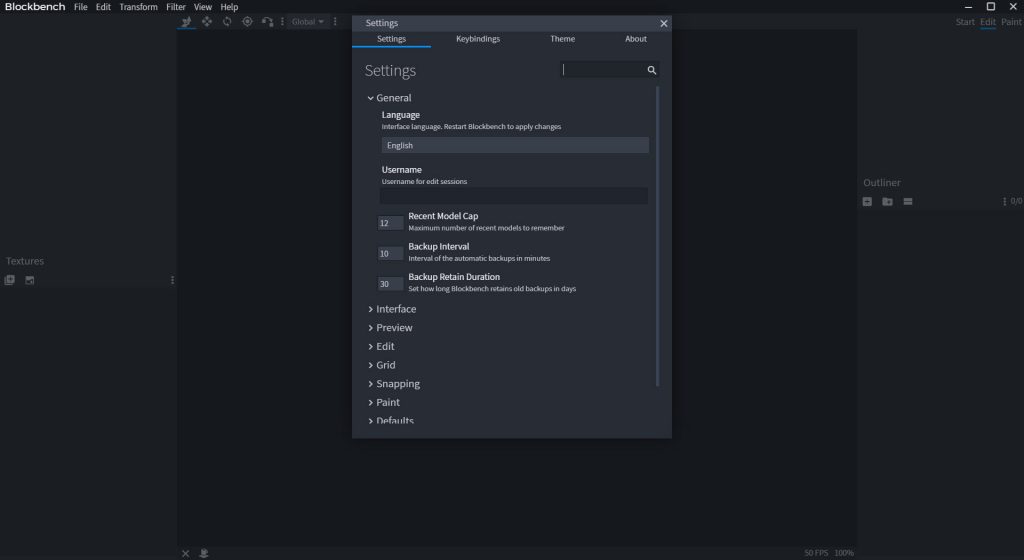Select the Vertex Snap tool icon
This screenshot has width=1024, height=560.
pyautogui.click(x=267, y=22)
